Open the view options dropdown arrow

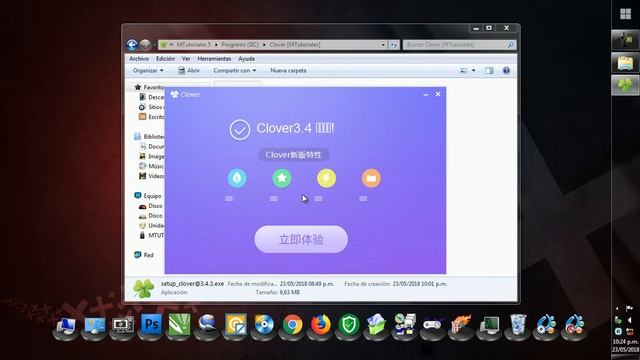[473, 71]
